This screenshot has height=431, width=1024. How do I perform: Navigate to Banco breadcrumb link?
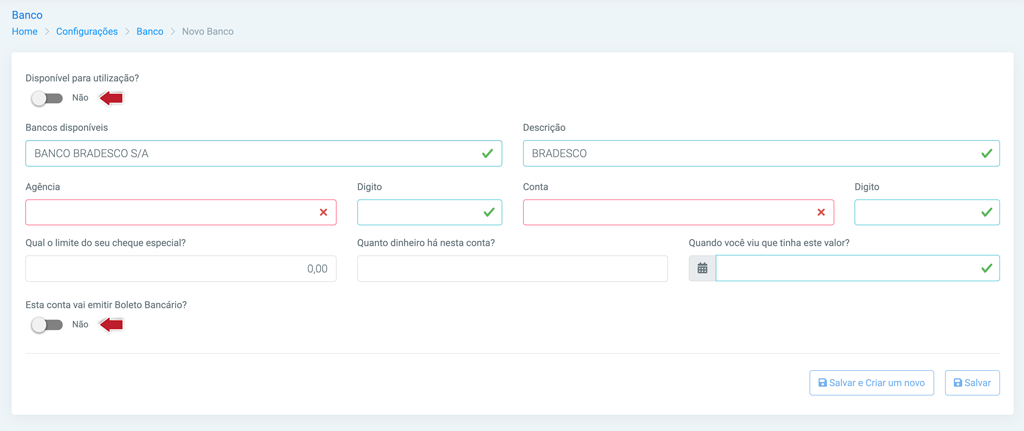[x=150, y=31]
